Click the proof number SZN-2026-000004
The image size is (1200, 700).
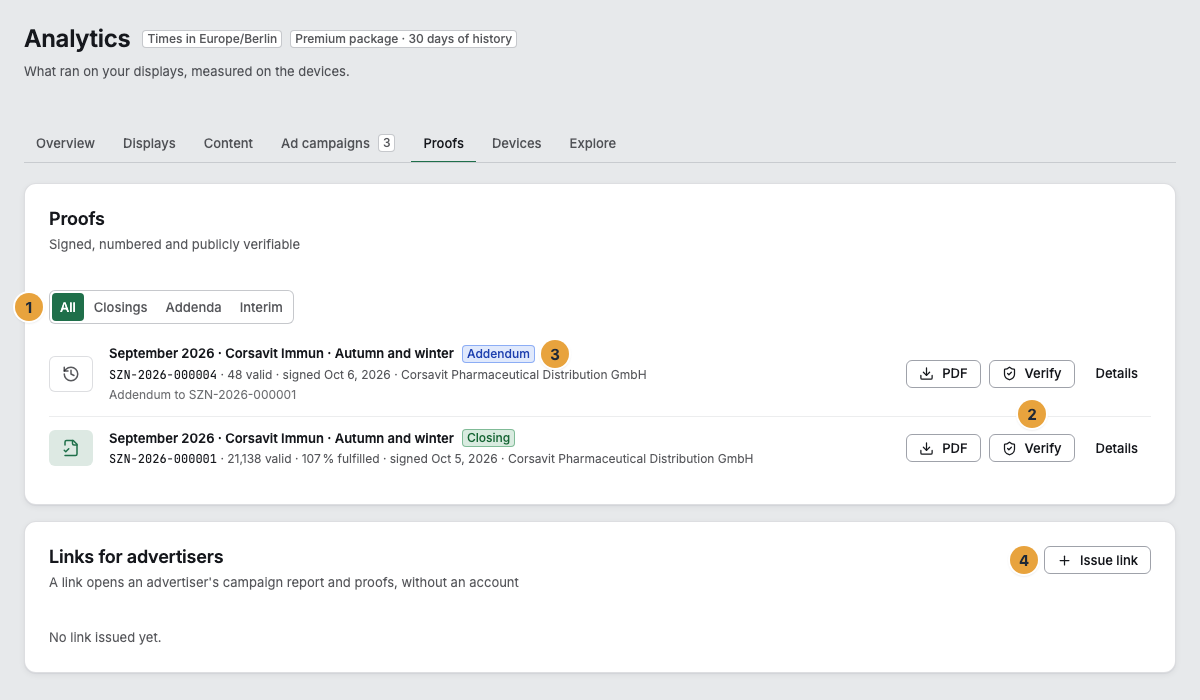[x=163, y=375]
